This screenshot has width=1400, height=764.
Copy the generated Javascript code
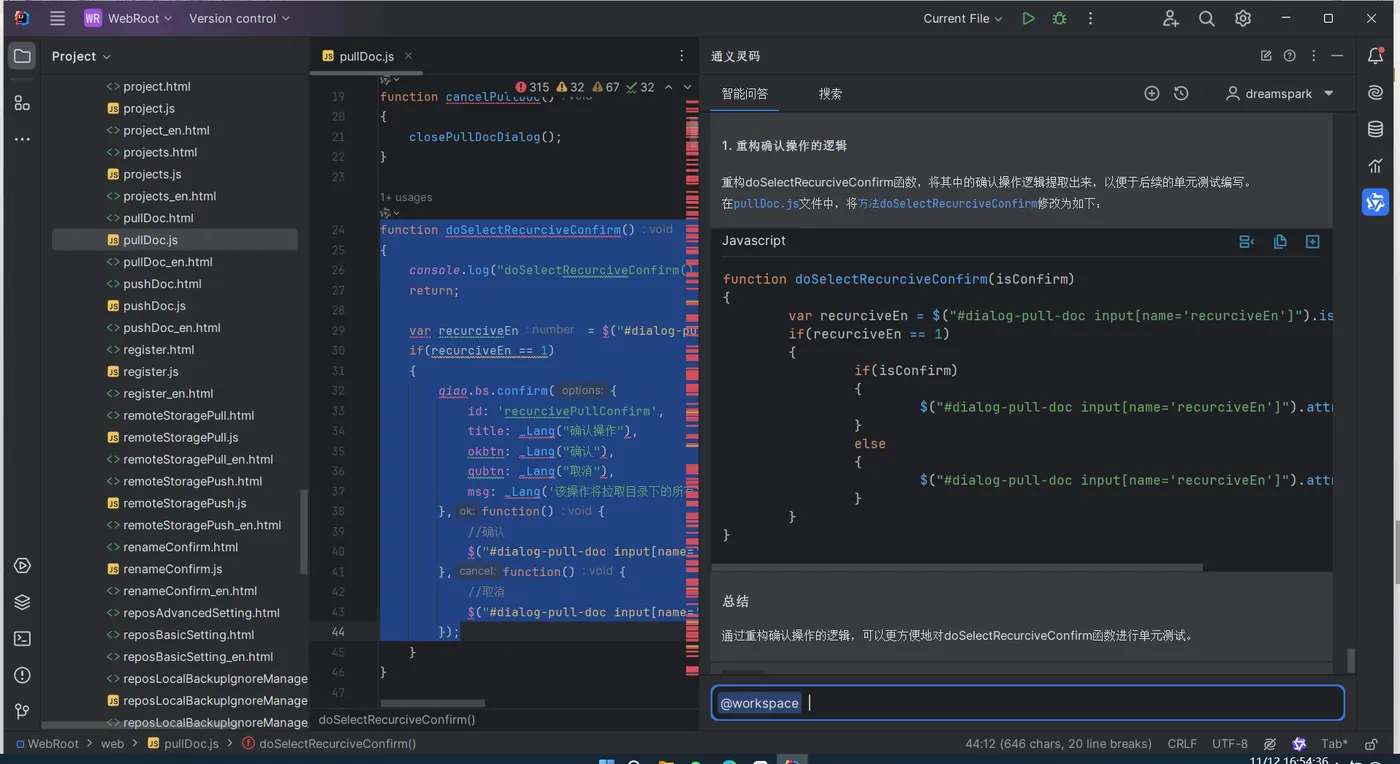pyautogui.click(x=1280, y=241)
